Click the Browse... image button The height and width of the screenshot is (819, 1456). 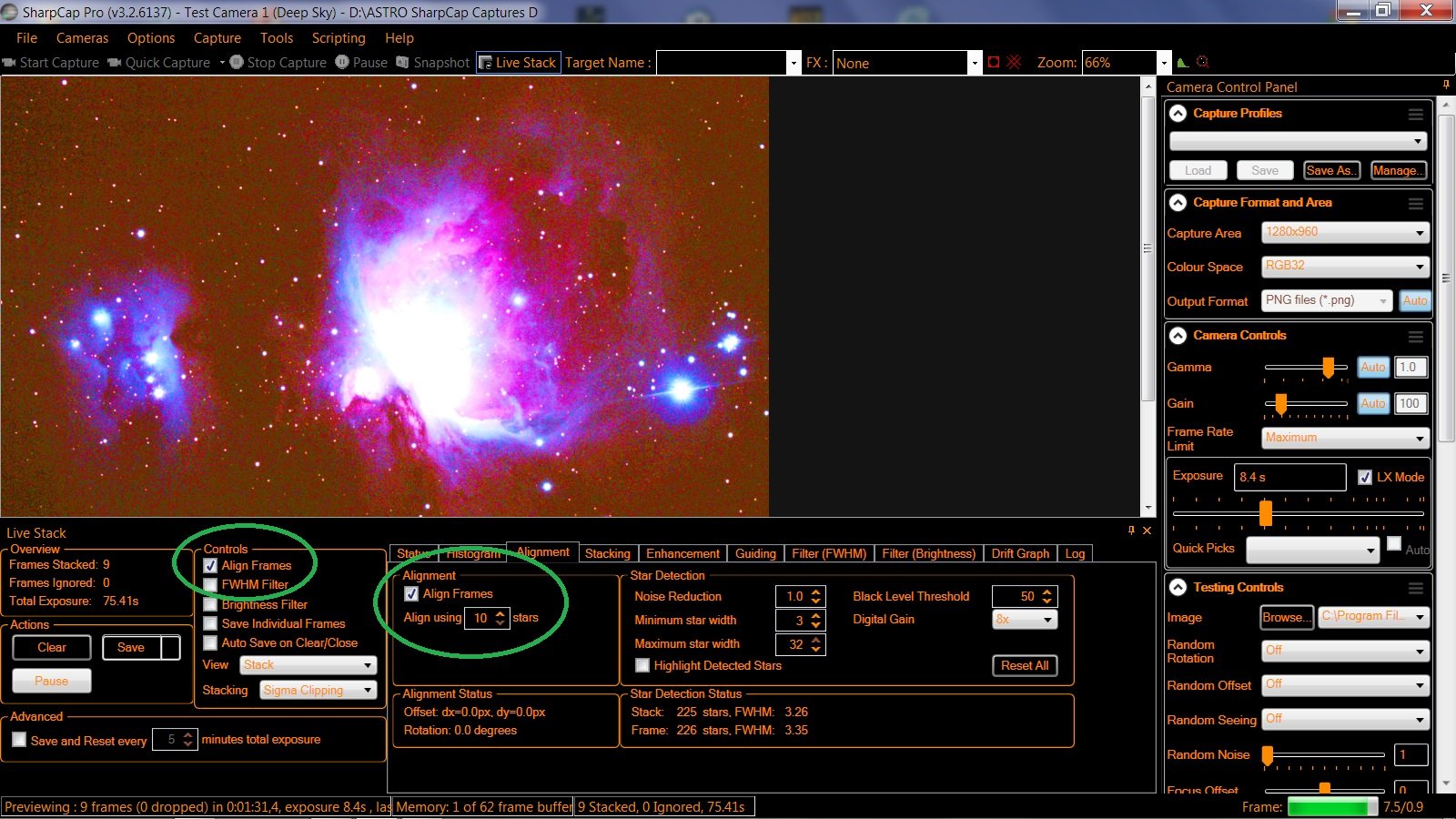coord(1286,618)
